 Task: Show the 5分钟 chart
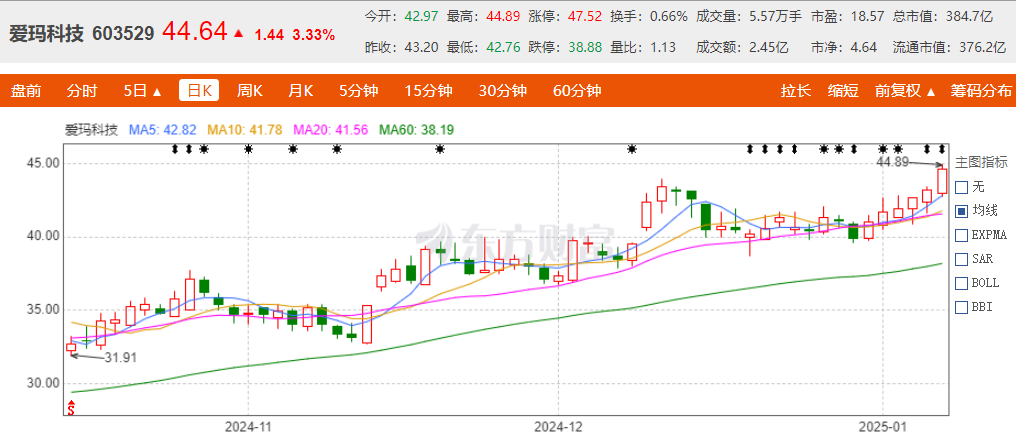point(359,91)
